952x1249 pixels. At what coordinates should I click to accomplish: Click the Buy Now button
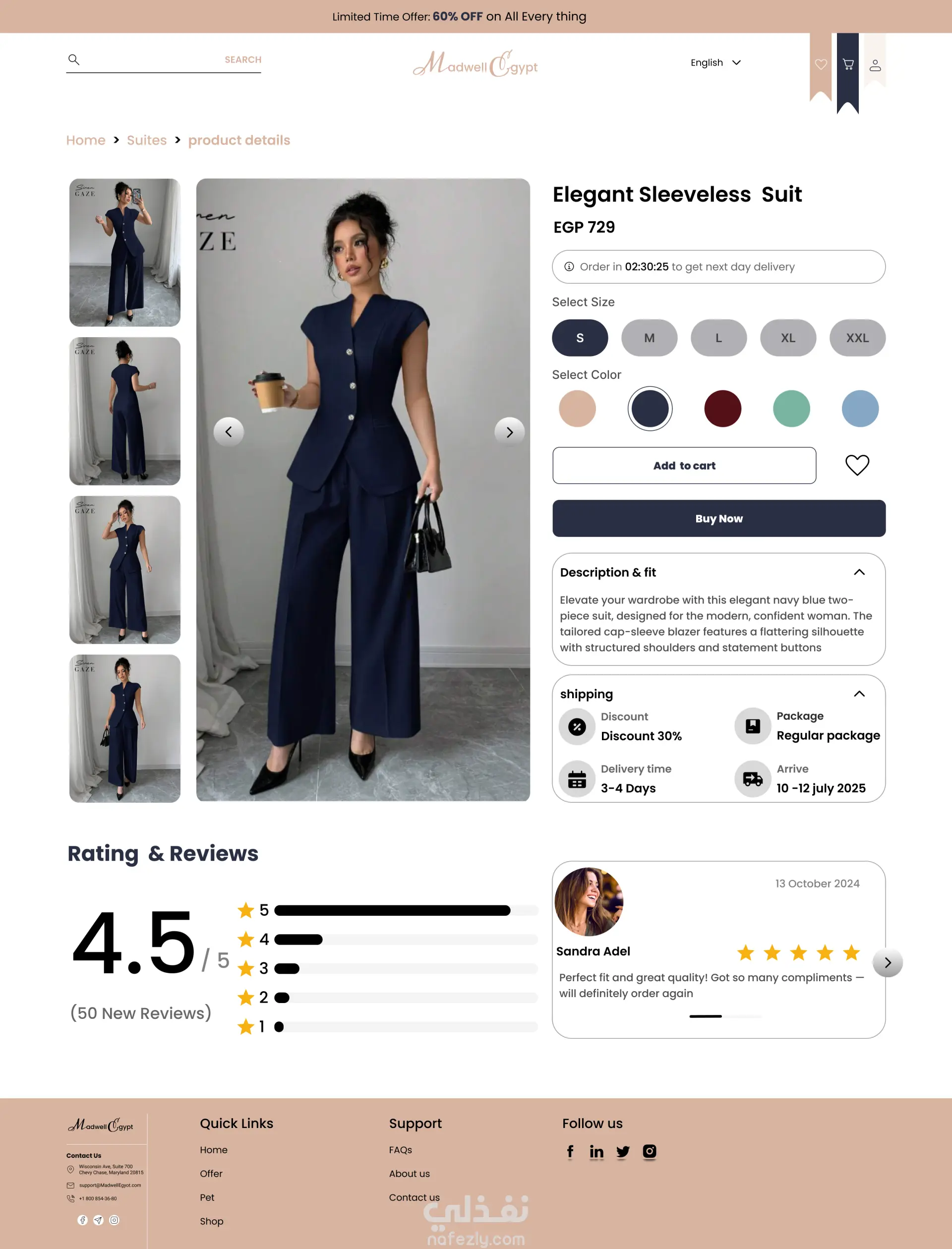pos(718,518)
